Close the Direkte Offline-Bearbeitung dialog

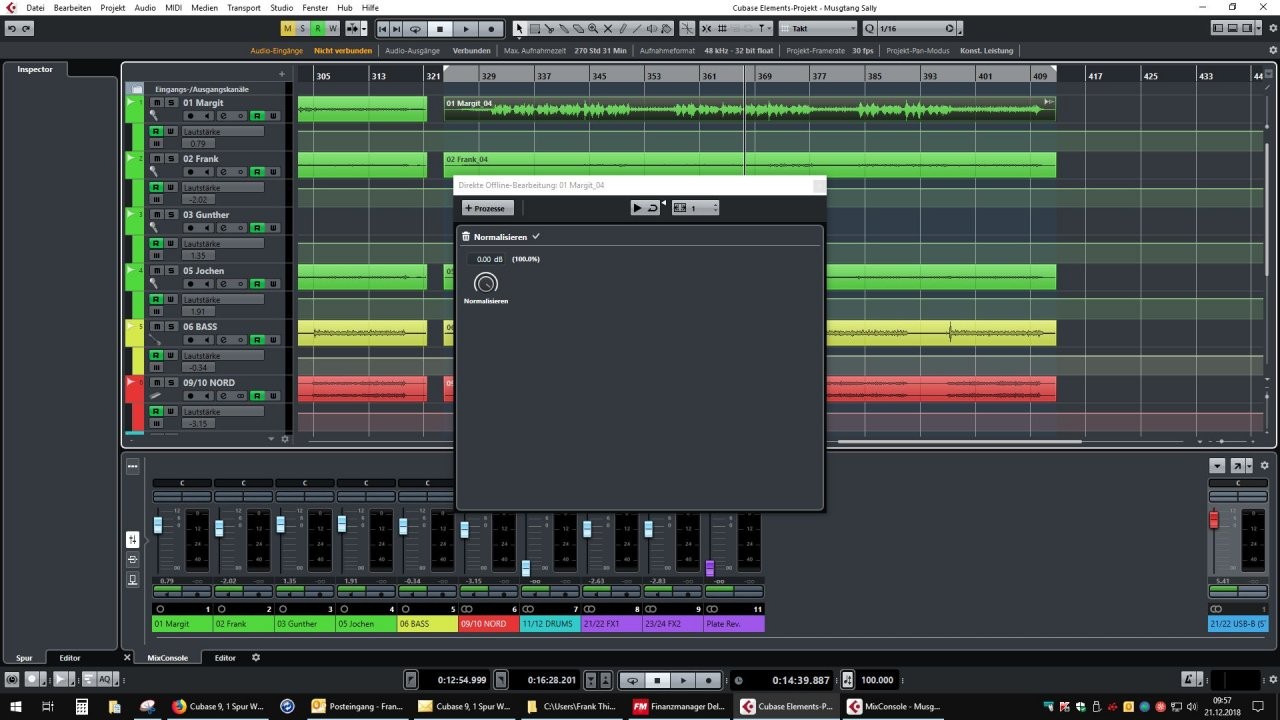[819, 185]
